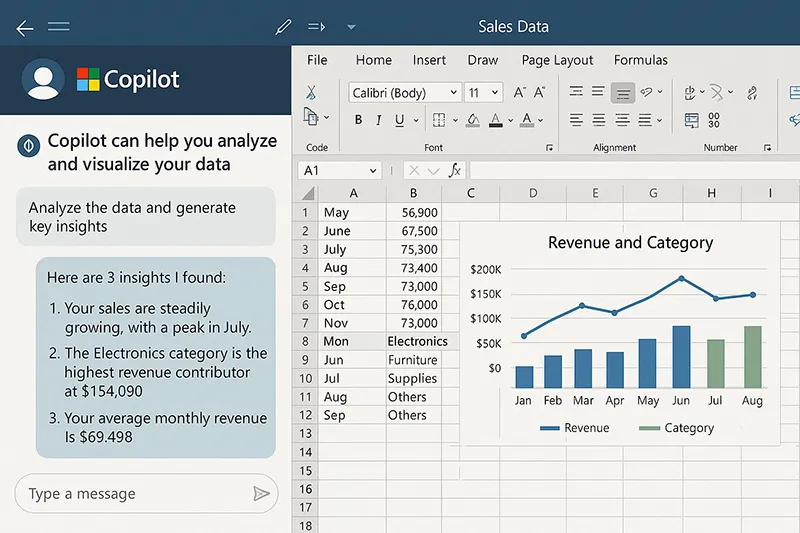Open the Number group dialog launcher
The image size is (800, 533).
tap(767, 148)
